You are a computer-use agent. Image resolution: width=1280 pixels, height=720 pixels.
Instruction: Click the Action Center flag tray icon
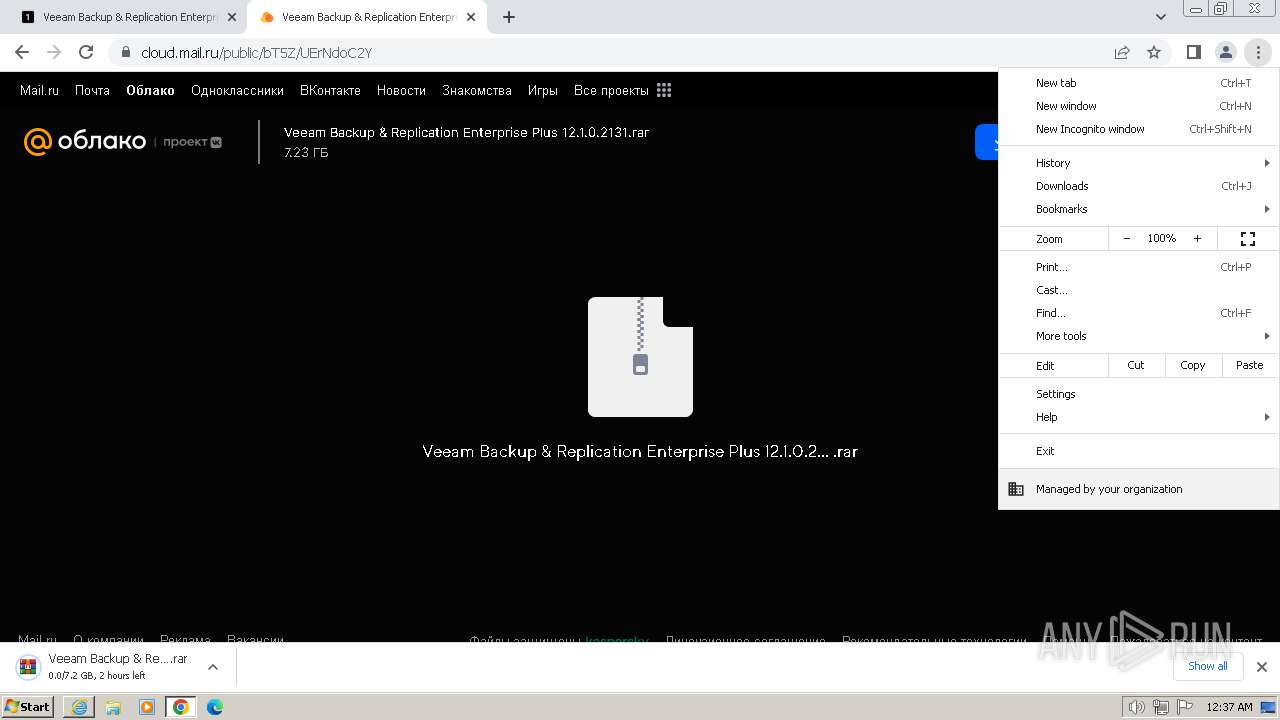click(1185, 707)
